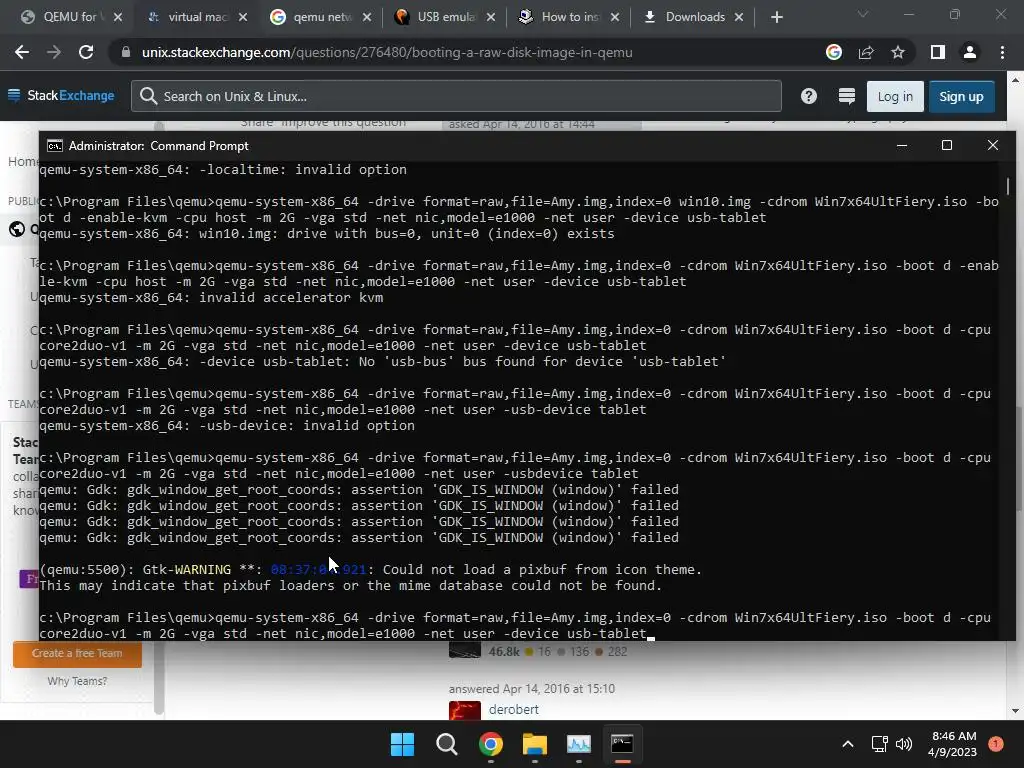Click the address bar URL
The image size is (1024, 768).
click(x=387, y=52)
